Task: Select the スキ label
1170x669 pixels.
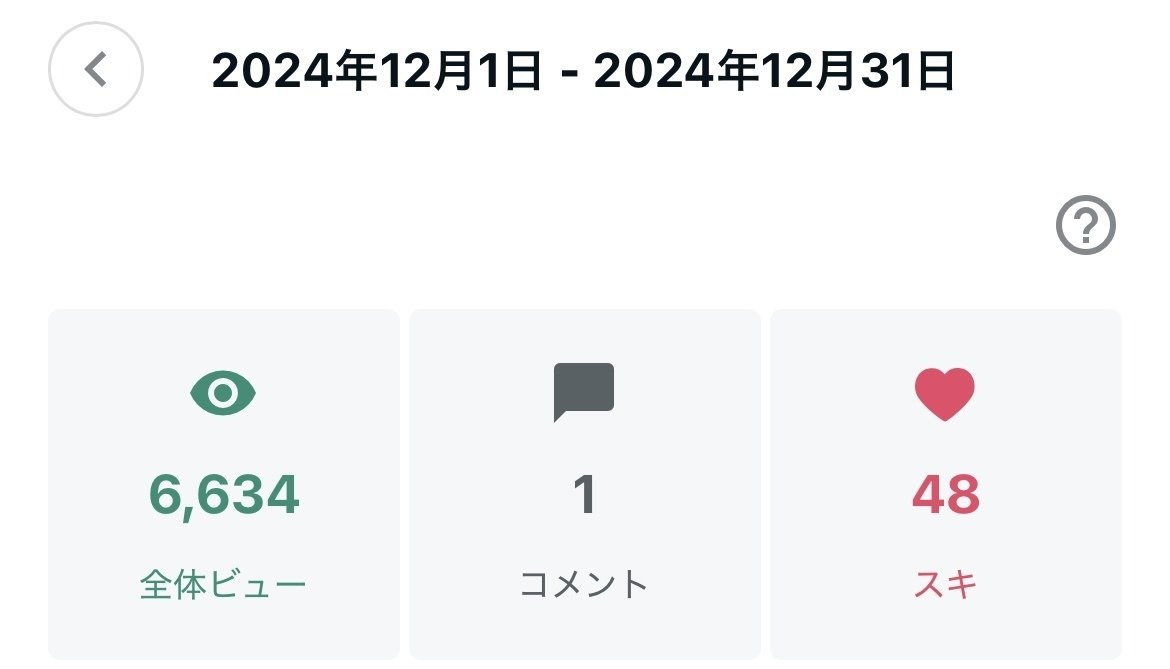Action: tap(944, 585)
